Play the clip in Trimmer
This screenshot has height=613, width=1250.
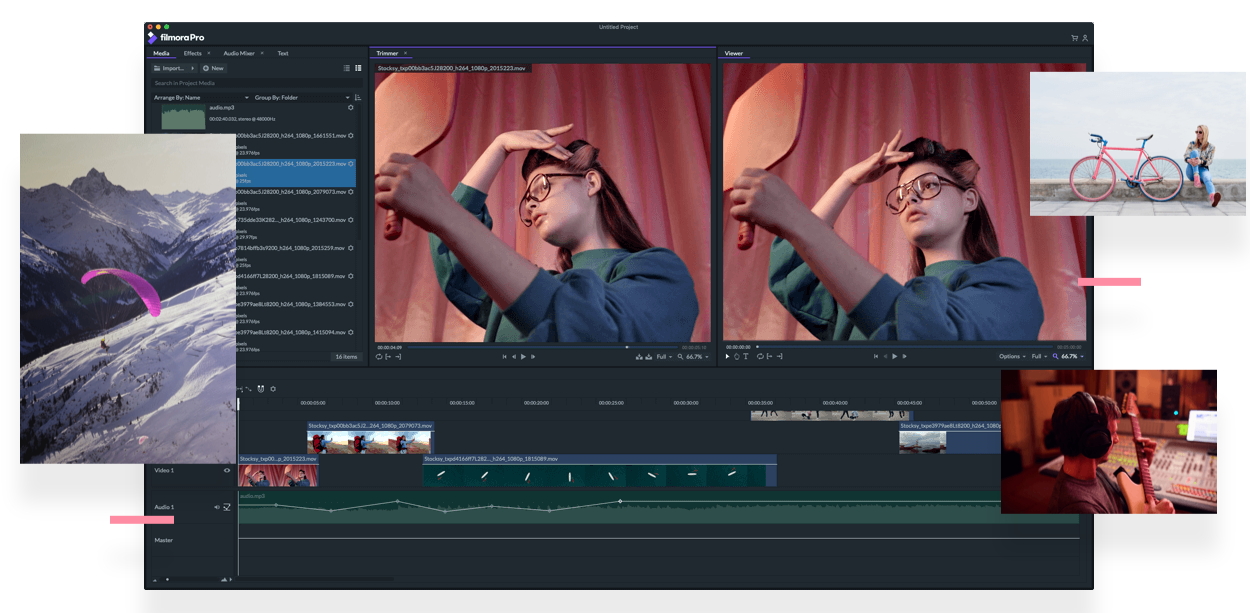click(x=524, y=356)
